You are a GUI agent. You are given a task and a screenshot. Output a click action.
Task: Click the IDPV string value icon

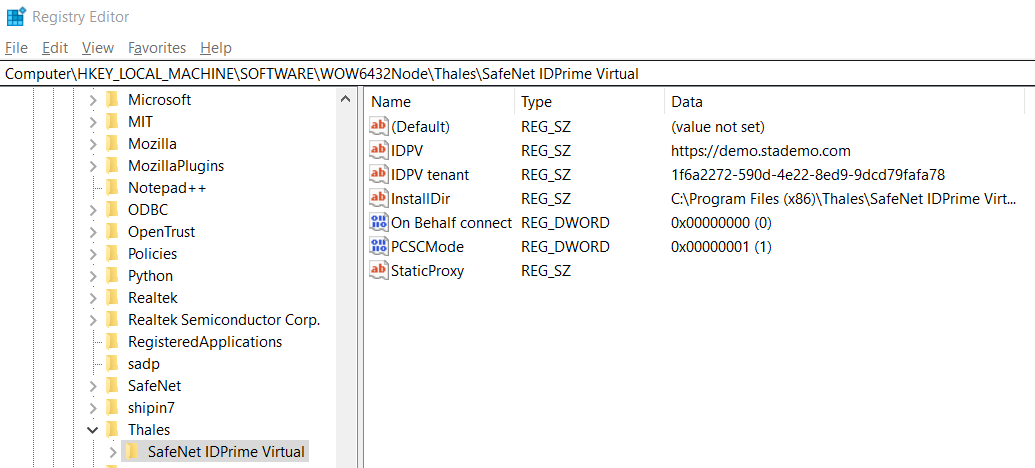pos(378,150)
